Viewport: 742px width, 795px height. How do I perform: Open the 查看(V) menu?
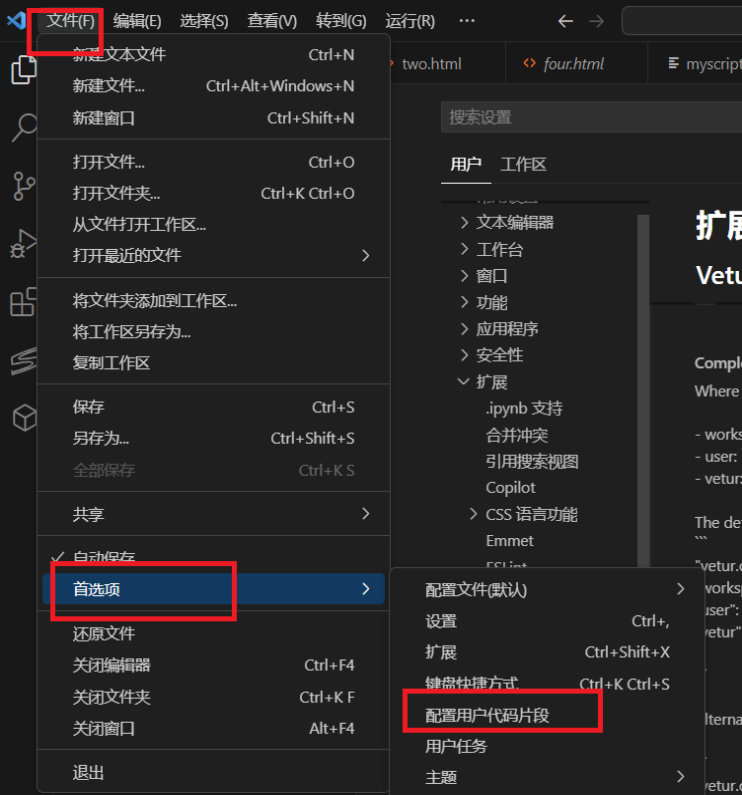coord(272,21)
